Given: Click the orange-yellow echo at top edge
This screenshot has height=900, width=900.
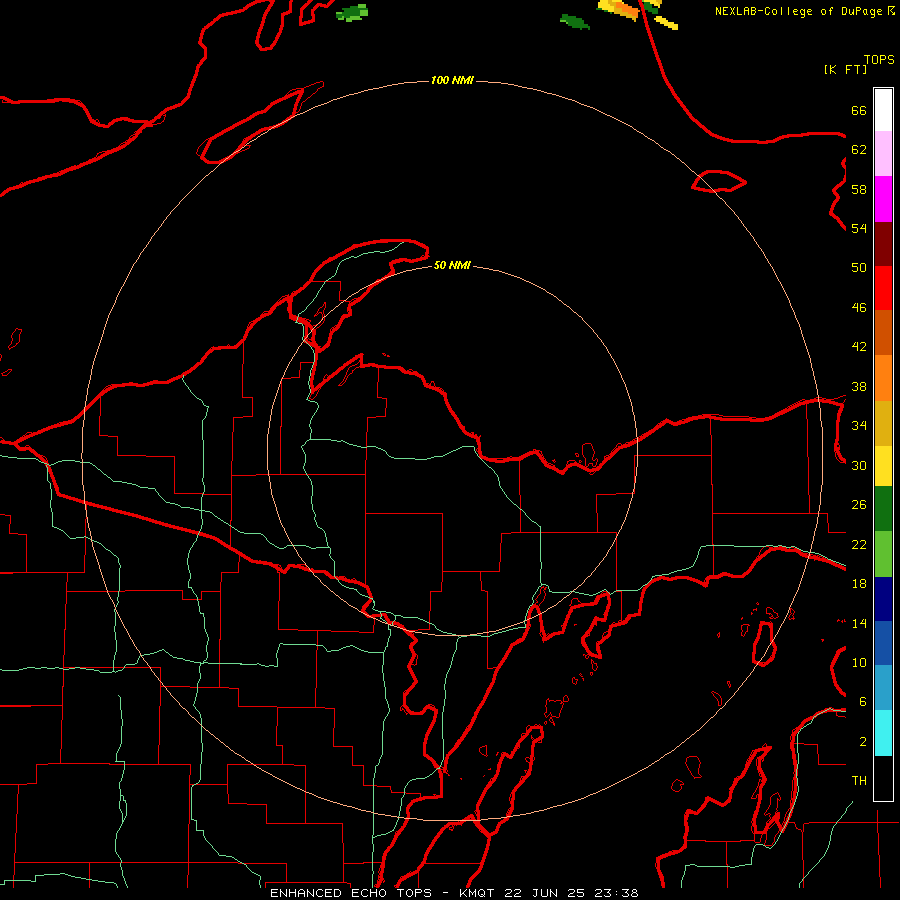Looking at the screenshot, I should click(619, 9).
